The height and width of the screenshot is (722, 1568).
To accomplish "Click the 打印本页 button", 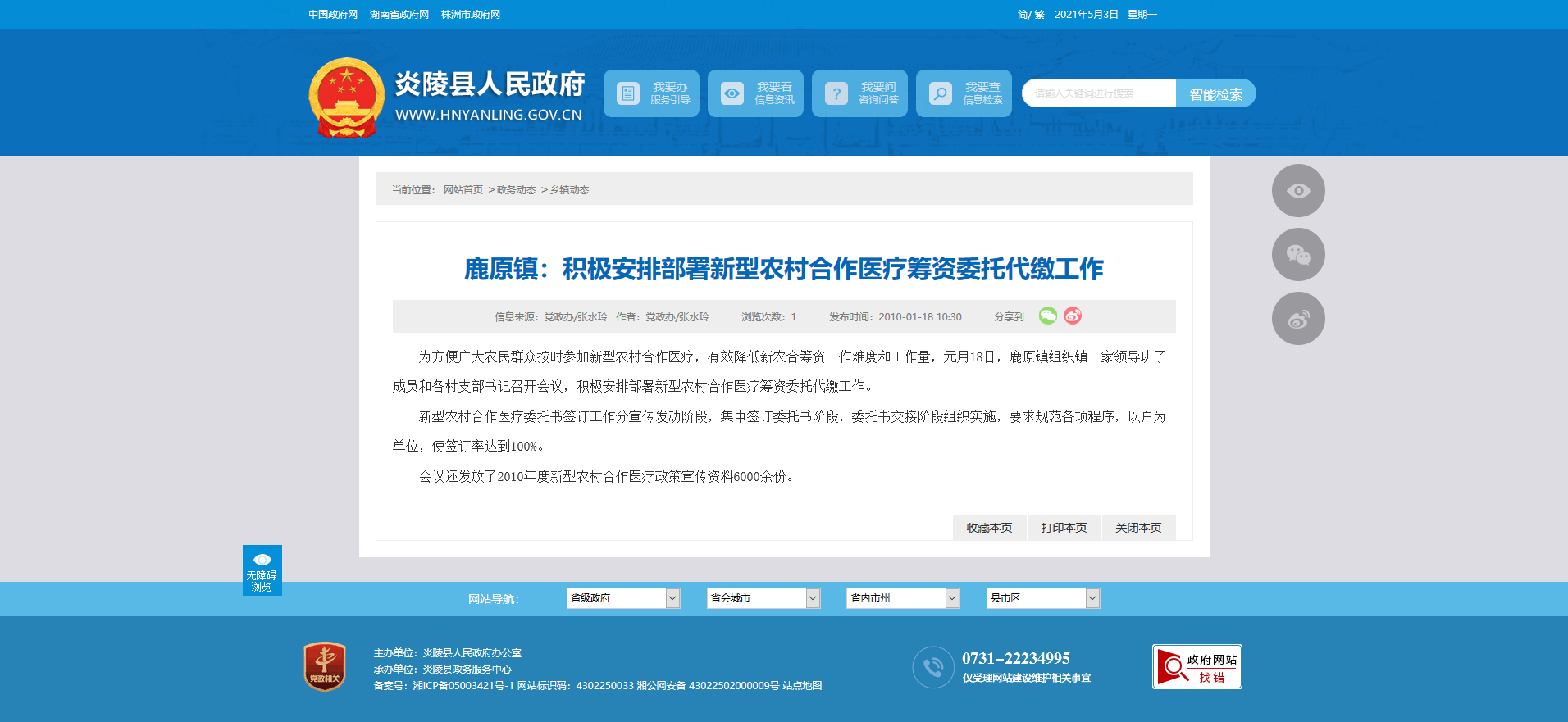I will pos(1064,528).
